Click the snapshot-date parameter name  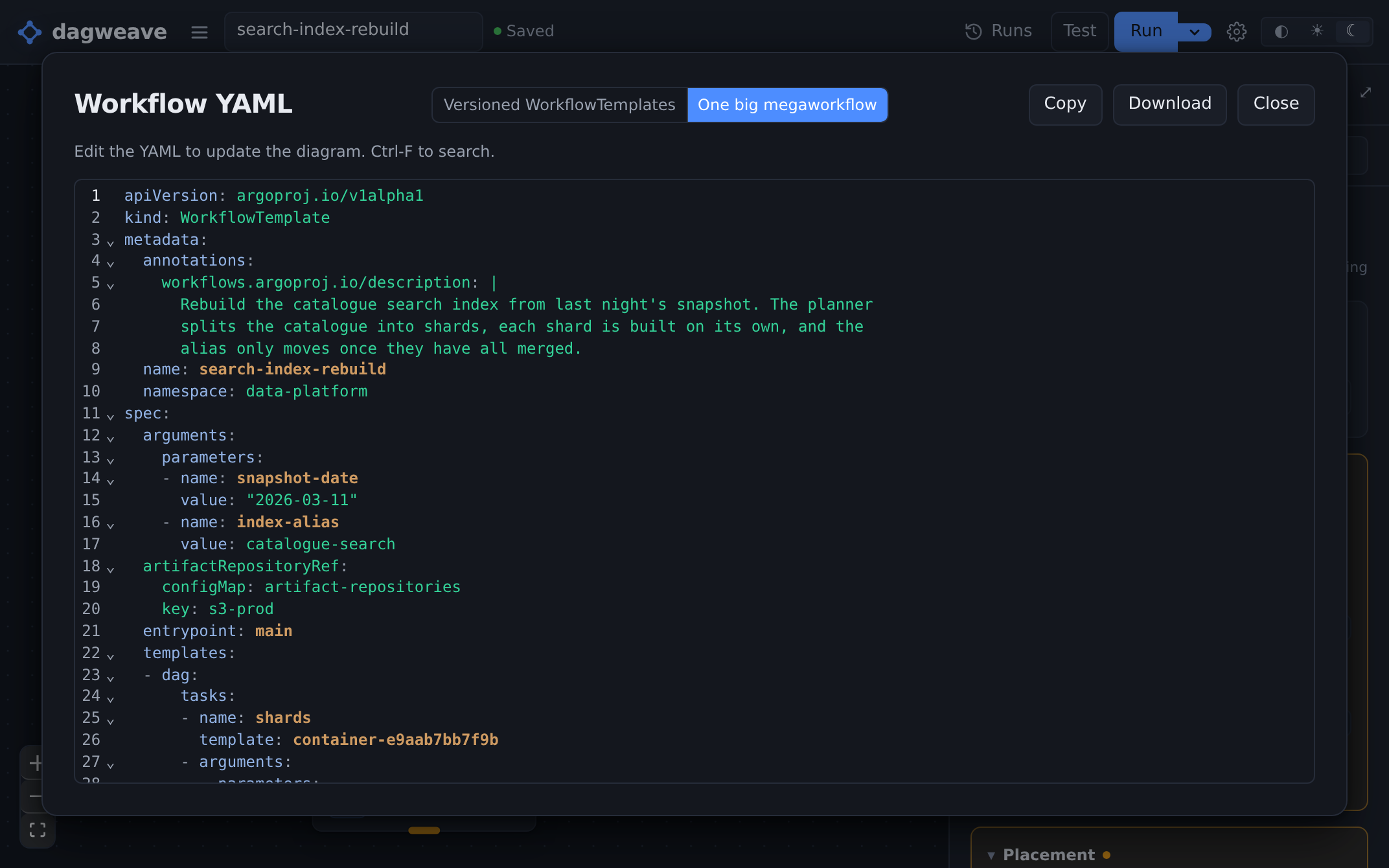[297, 478]
